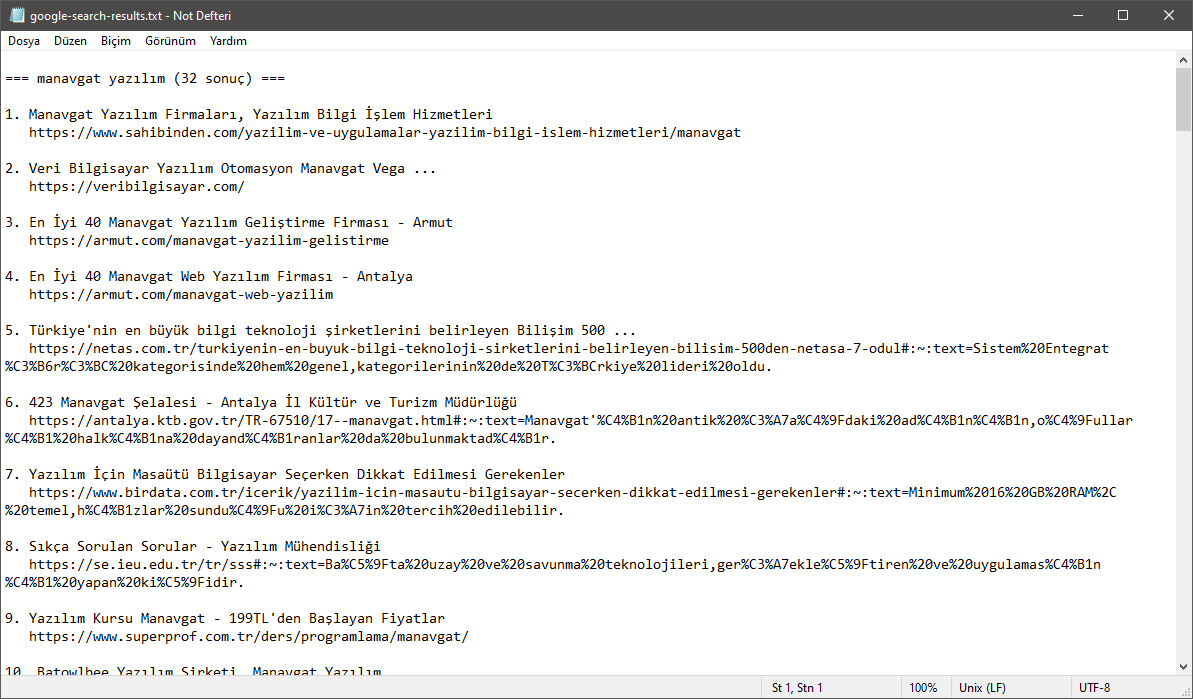The image size is (1193, 699).
Task: Click the superprof.com.tr URL line
Action: [x=249, y=637]
